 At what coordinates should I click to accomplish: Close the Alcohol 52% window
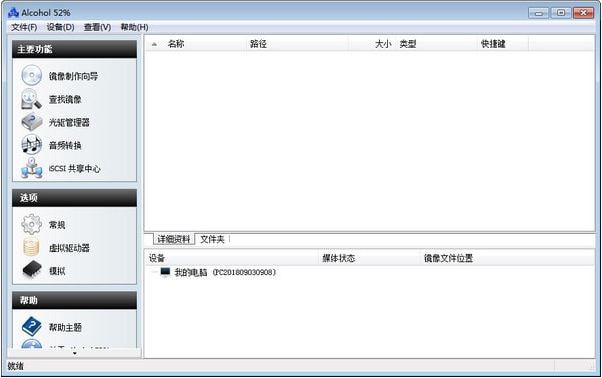584,13
